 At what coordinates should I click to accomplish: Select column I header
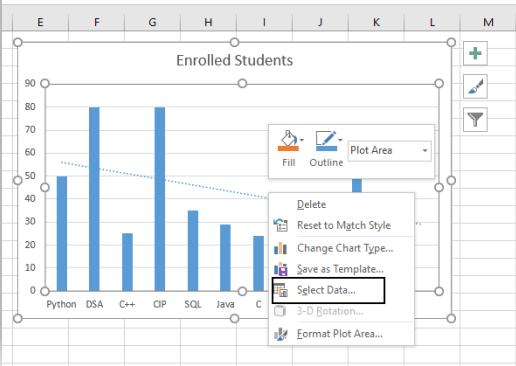click(264, 22)
